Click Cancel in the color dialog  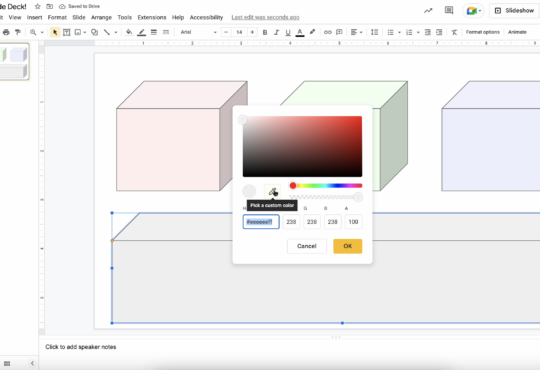click(307, 246)
